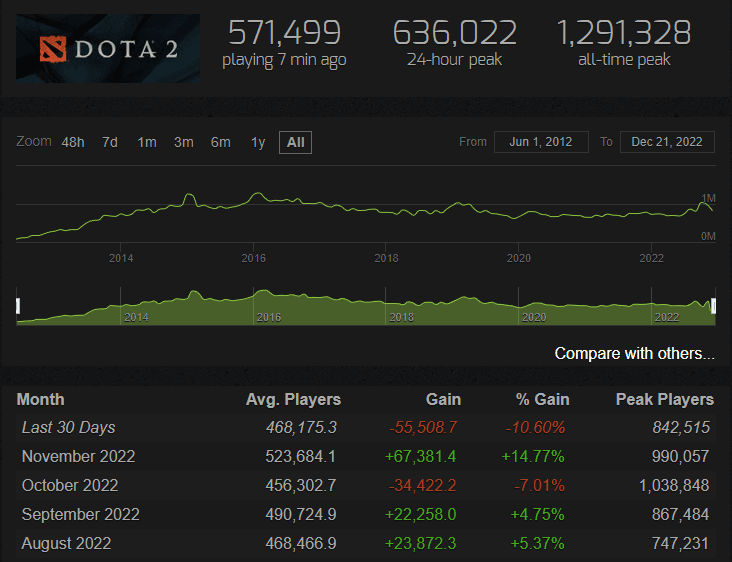
Task: Click the Dota 2 logo banner
Action: (108, 48)
